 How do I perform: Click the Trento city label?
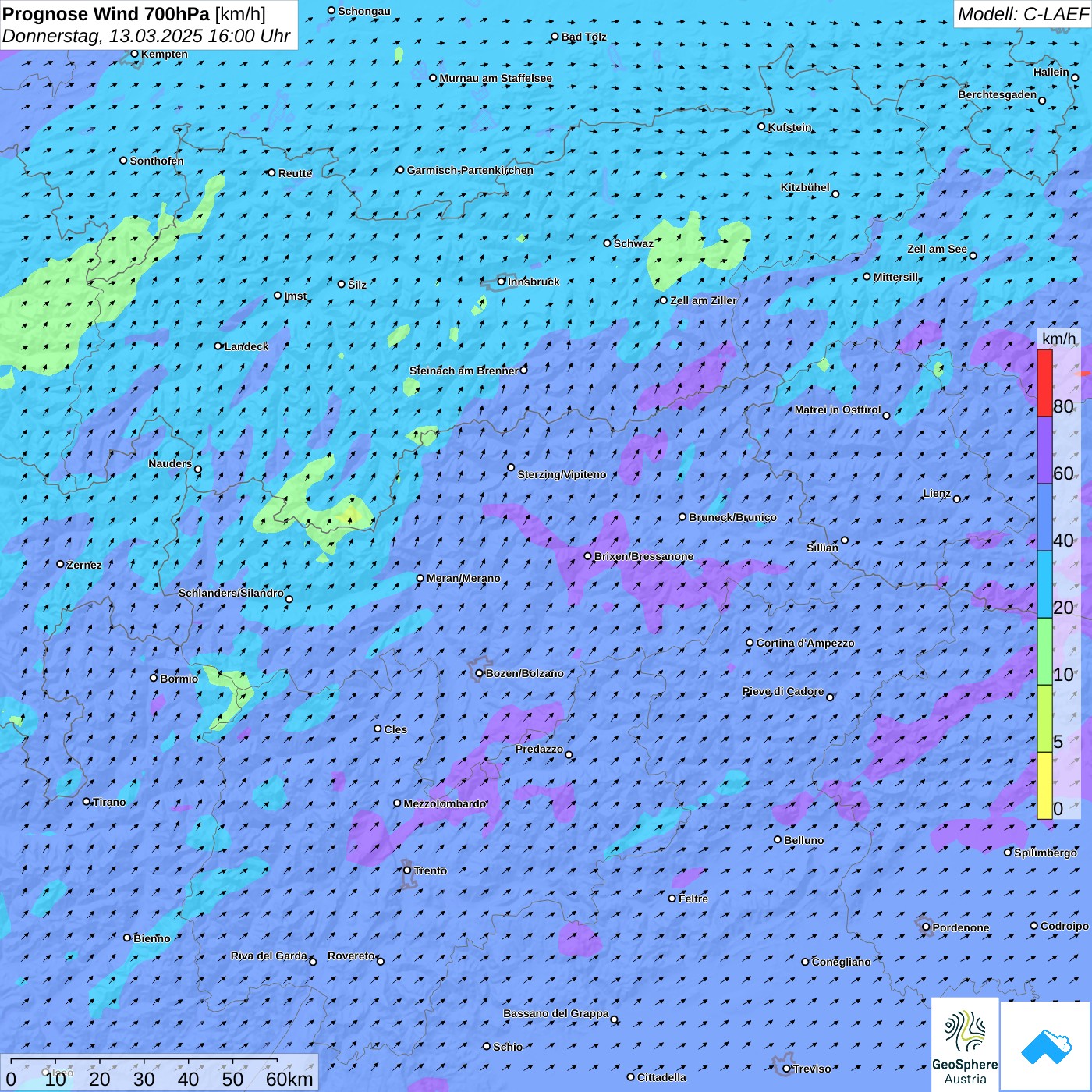click(431, 870)
